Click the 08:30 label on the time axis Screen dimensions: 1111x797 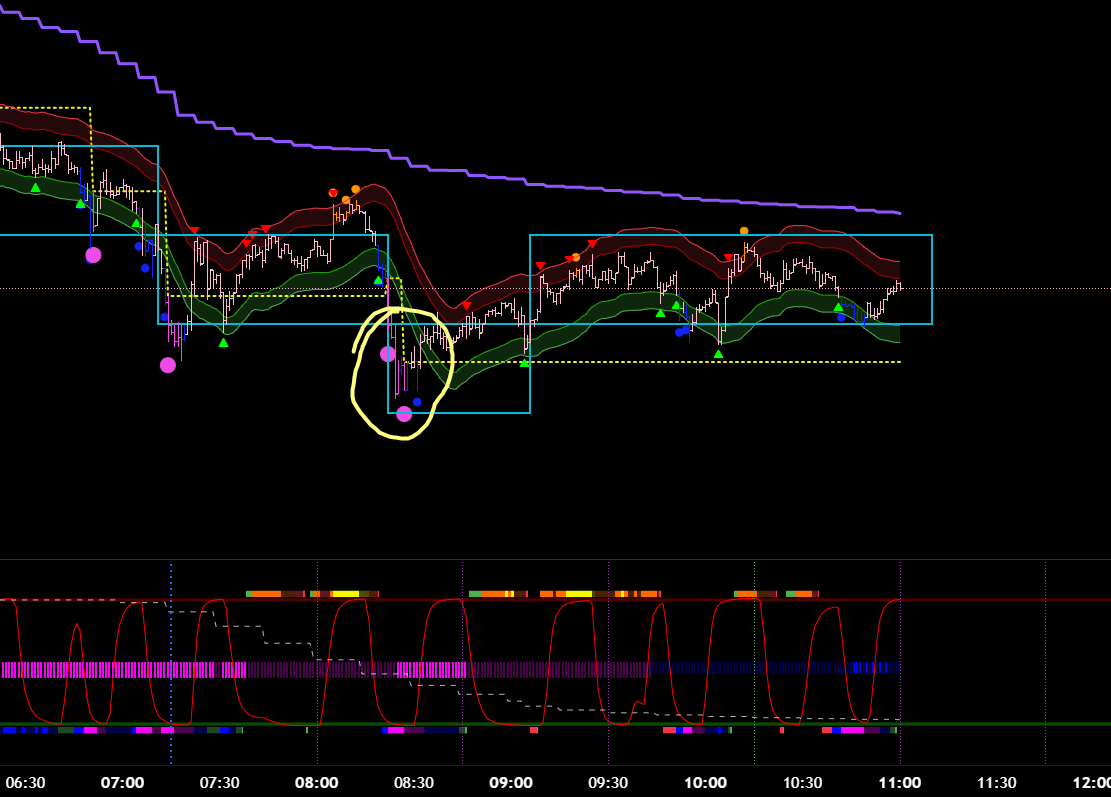pyautogui.click(x=414, y=783)
